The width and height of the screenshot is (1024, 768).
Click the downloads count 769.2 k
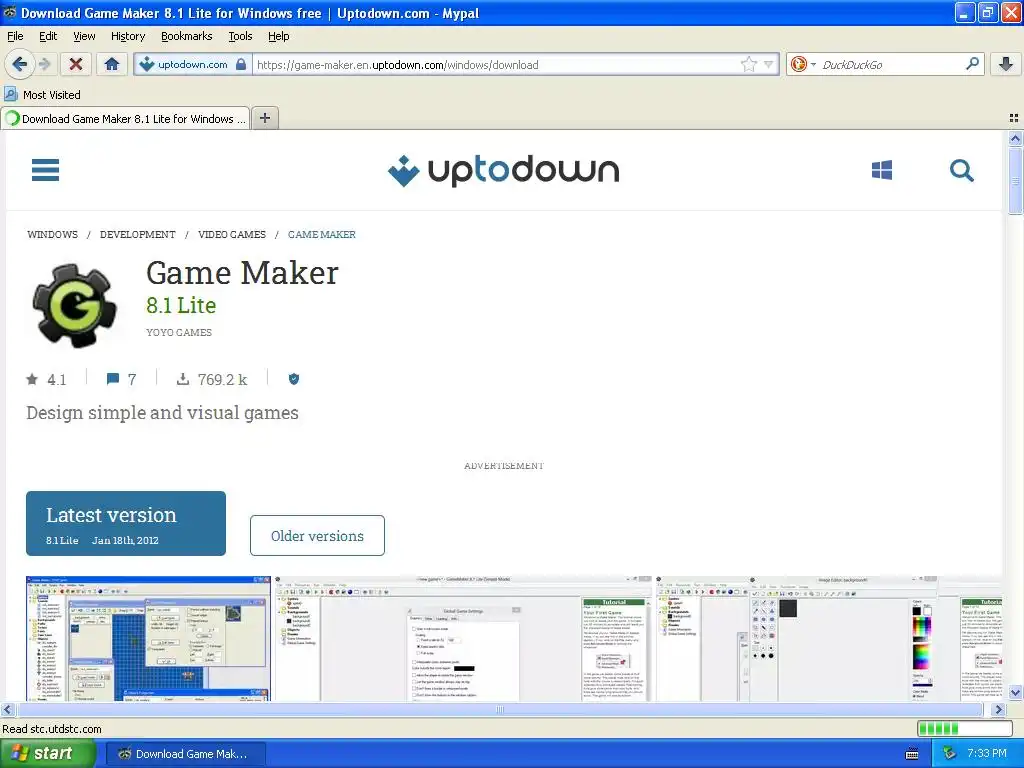point(212,379)
